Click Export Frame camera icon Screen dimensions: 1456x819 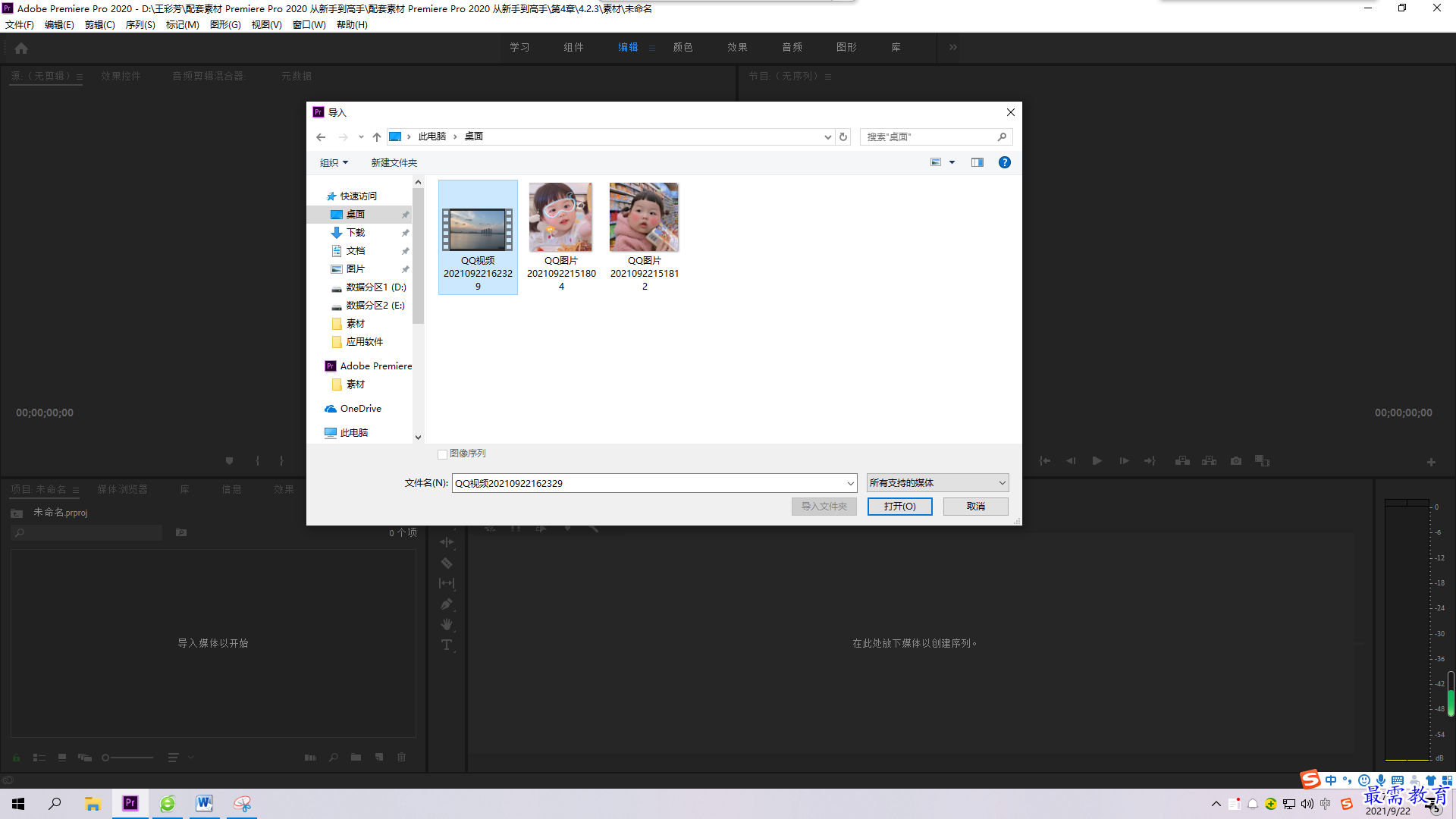pos(1236,461)
